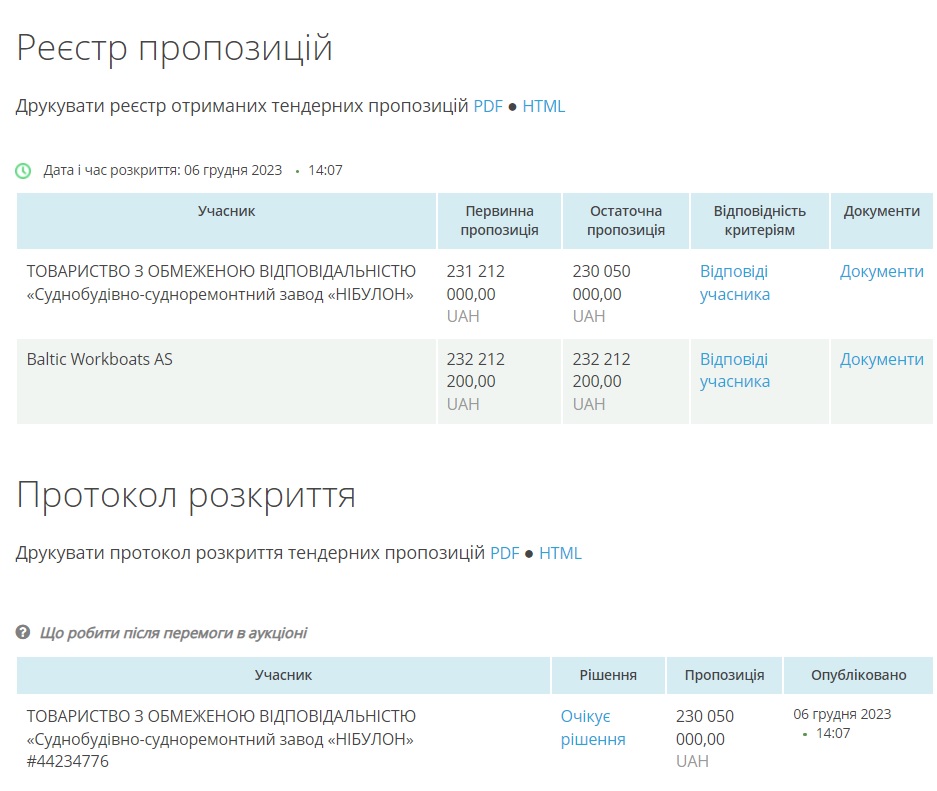Image resolution: width=937 pixels, height=791 pixels.
Task: Click the 'Остаточна пропозиція' column header
Action: coord(626,220)
